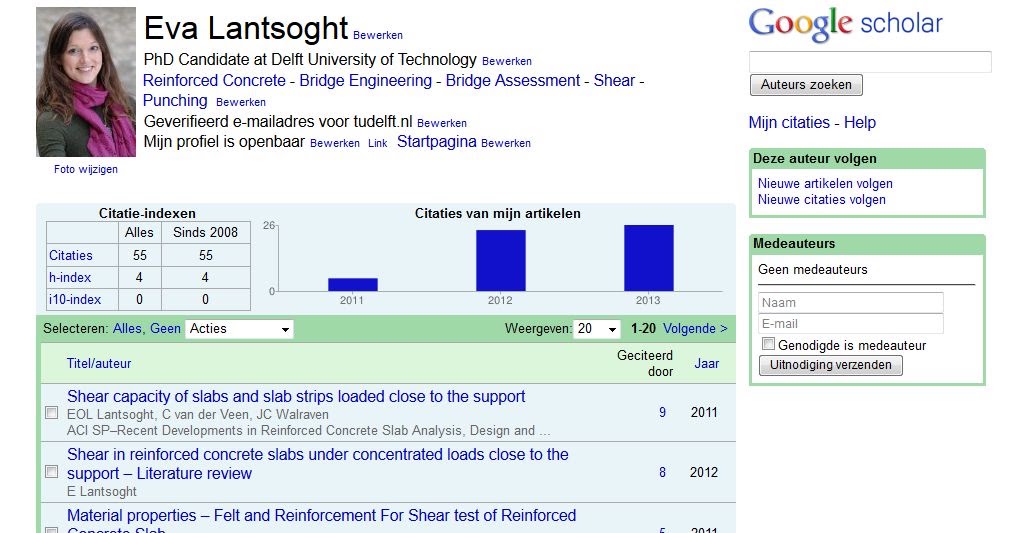Viewport: 1015px width, 533px height.
Task: Open the Help link
Action: click(x=860, y=122)
